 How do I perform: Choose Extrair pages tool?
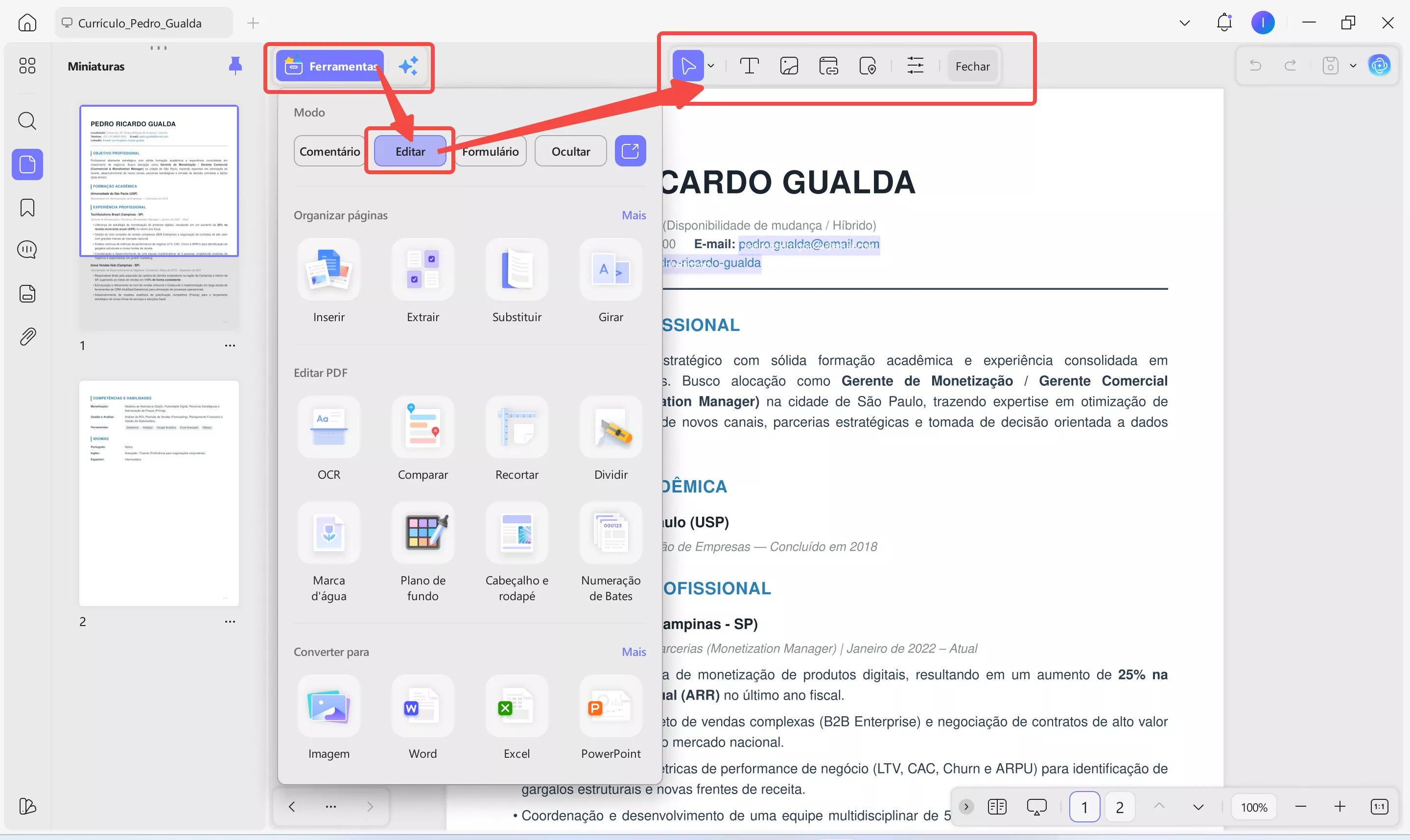[423, 281]
